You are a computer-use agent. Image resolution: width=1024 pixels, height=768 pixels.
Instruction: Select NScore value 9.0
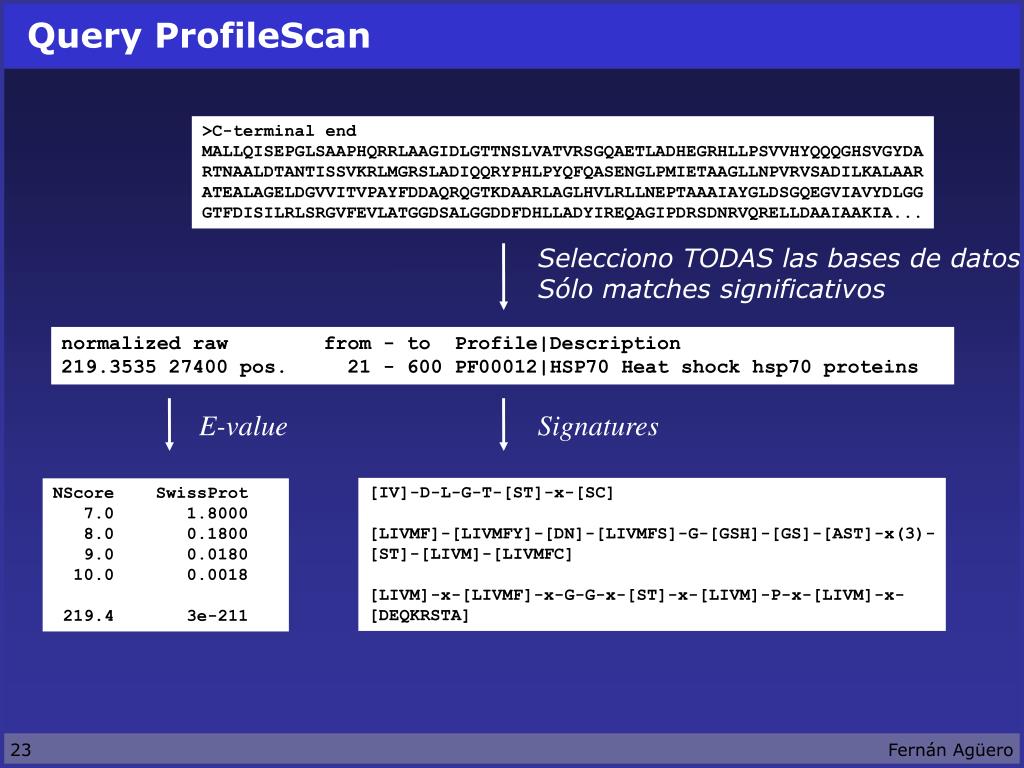tap(99, 554)
